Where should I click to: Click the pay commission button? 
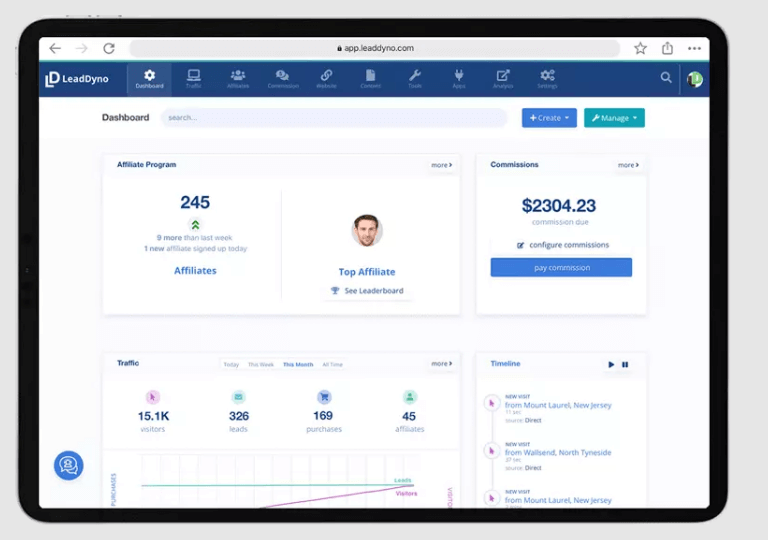[561, 268]
